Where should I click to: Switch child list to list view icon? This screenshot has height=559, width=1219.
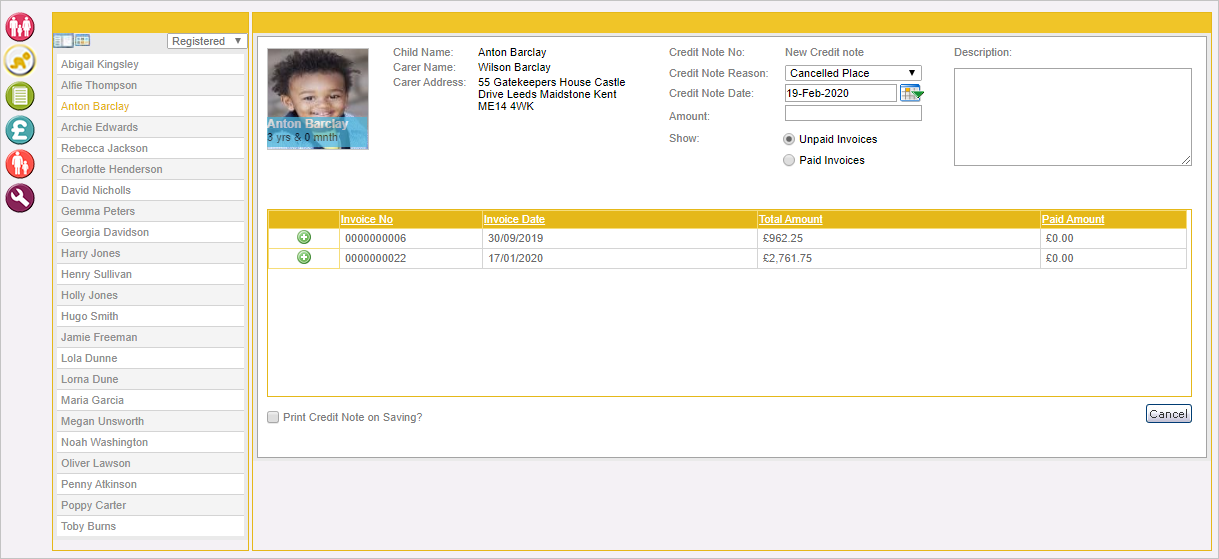63,41
